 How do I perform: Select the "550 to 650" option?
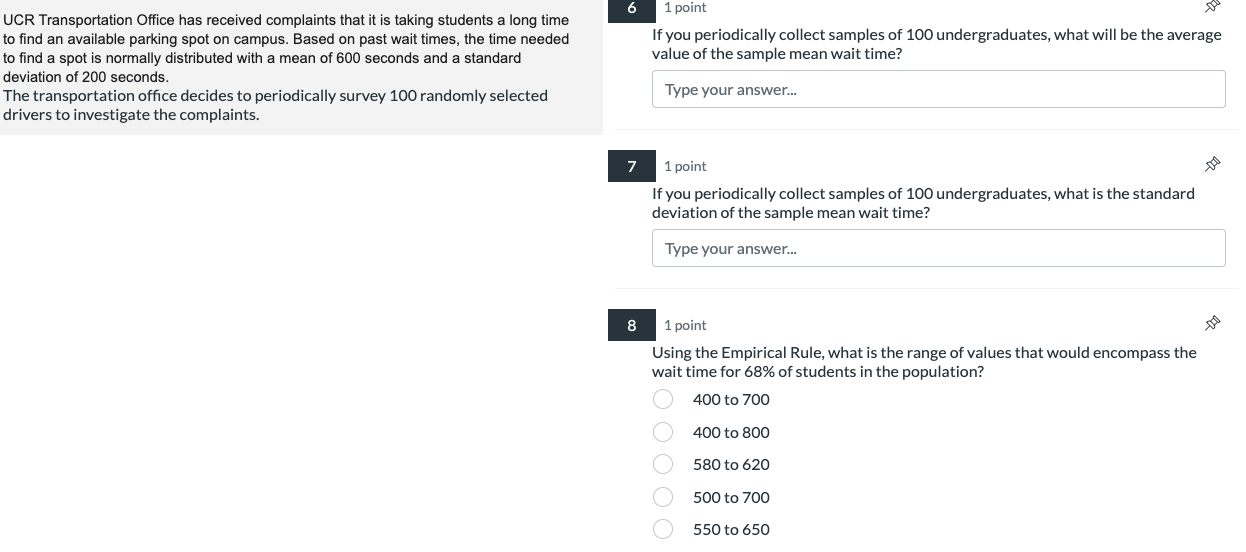[663, 530]
